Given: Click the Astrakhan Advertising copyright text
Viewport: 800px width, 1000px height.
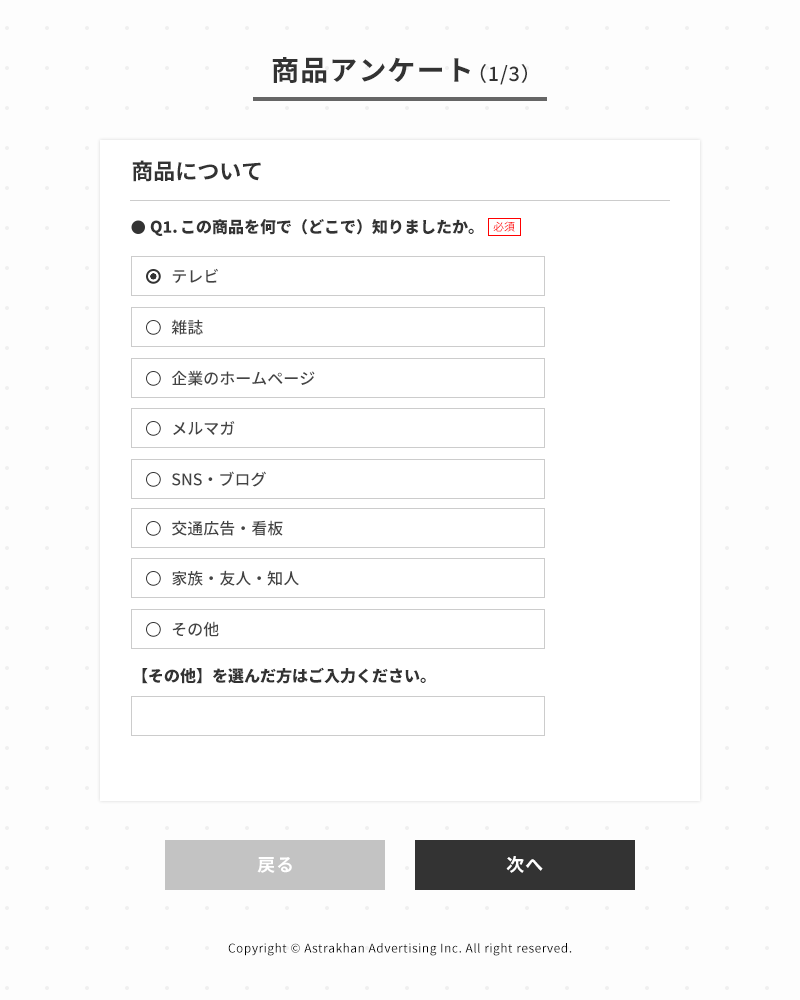Looking at the screenshot, I should (399, 948).
